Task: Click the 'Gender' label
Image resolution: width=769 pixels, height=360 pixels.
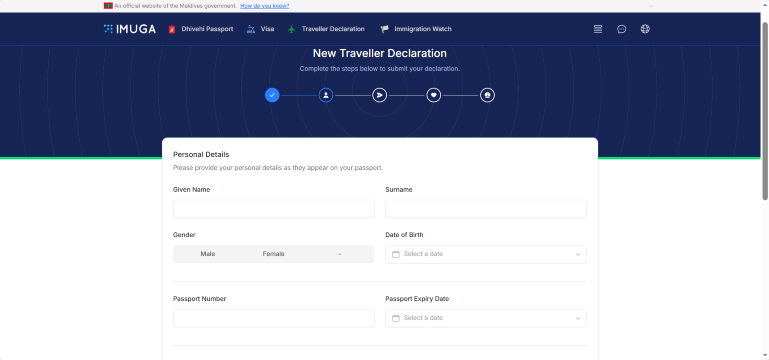Action: (184, 235)
